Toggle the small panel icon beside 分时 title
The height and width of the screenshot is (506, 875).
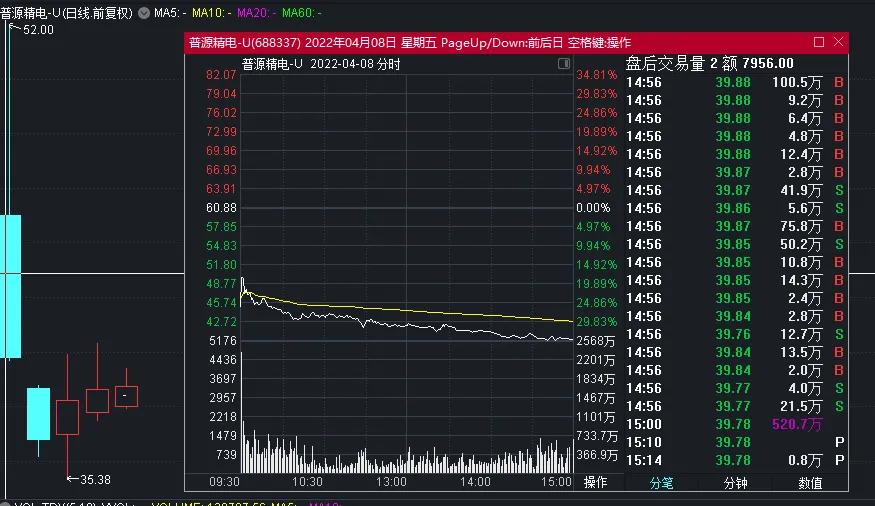point(564,64)
